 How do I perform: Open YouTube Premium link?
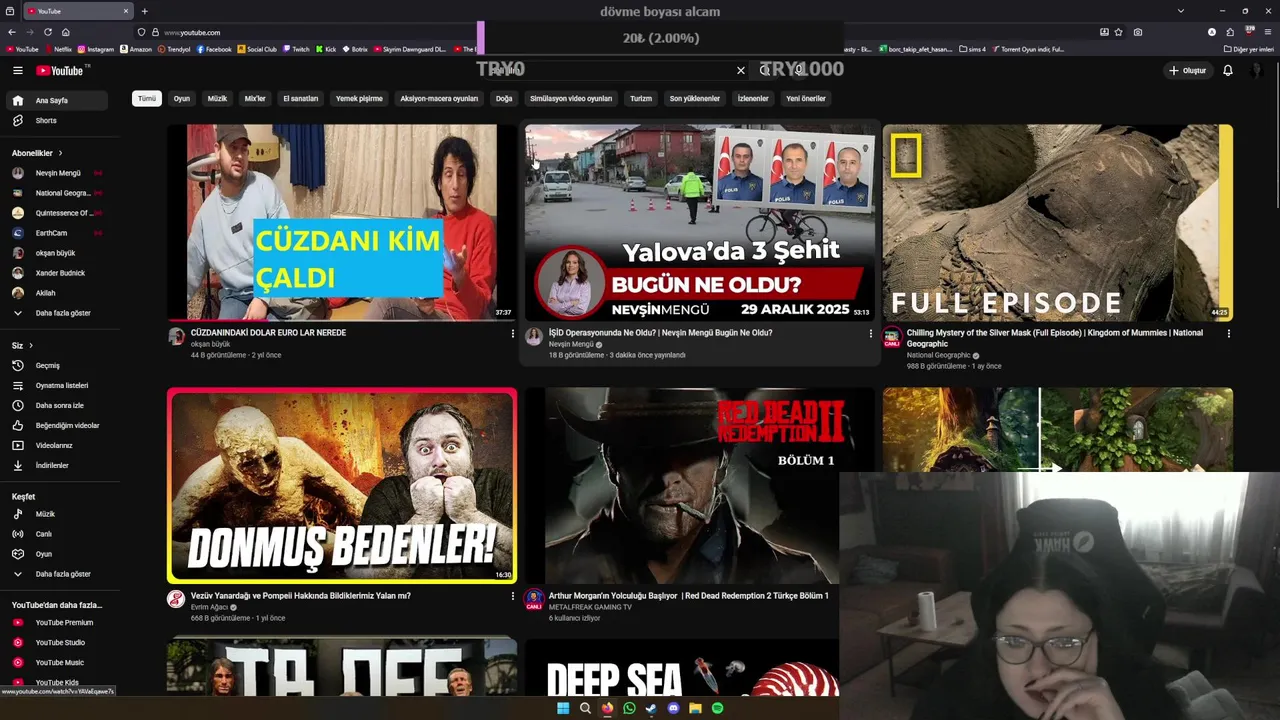click(55, 622)
